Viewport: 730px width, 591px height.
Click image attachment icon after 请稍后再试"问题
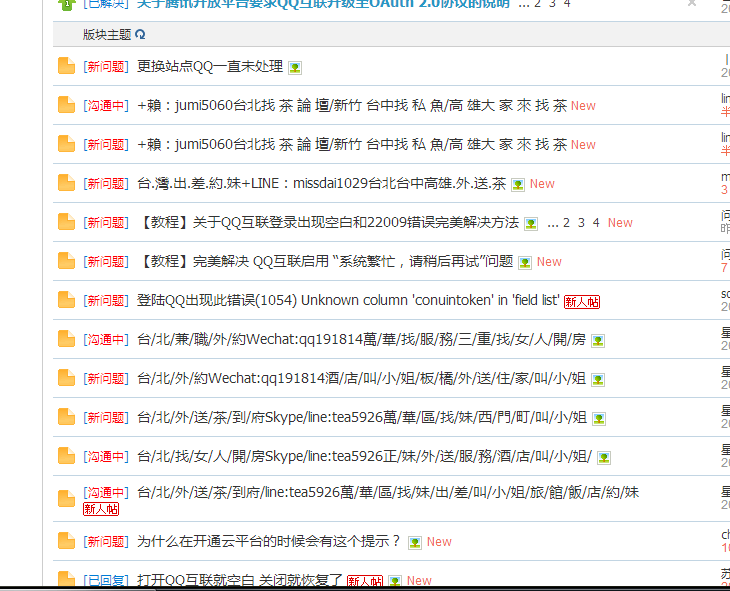click(x=525, y=263)
